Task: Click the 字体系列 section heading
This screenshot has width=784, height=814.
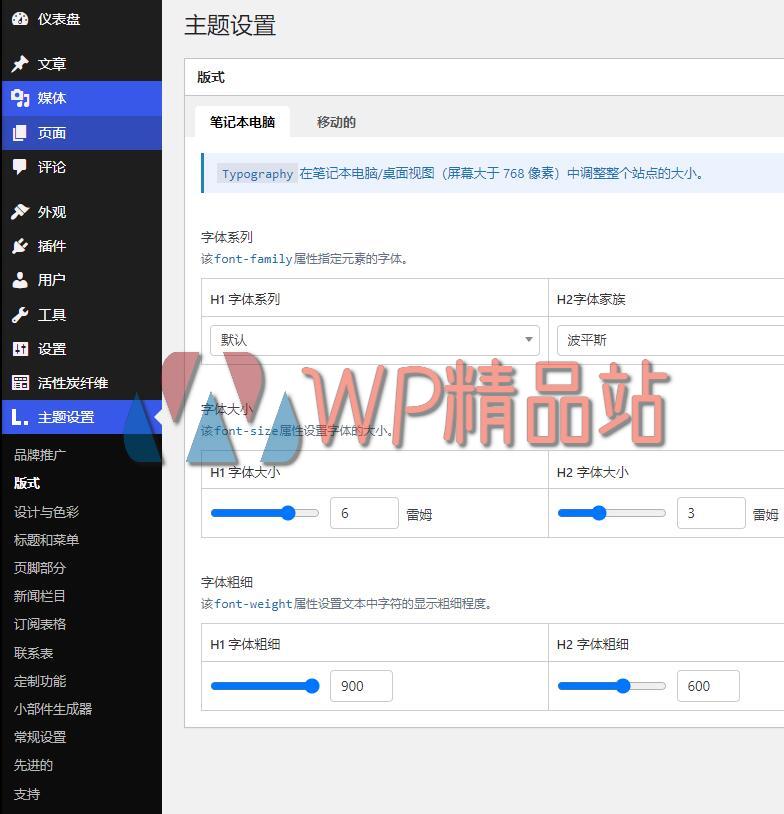Action: coord(227,237)
